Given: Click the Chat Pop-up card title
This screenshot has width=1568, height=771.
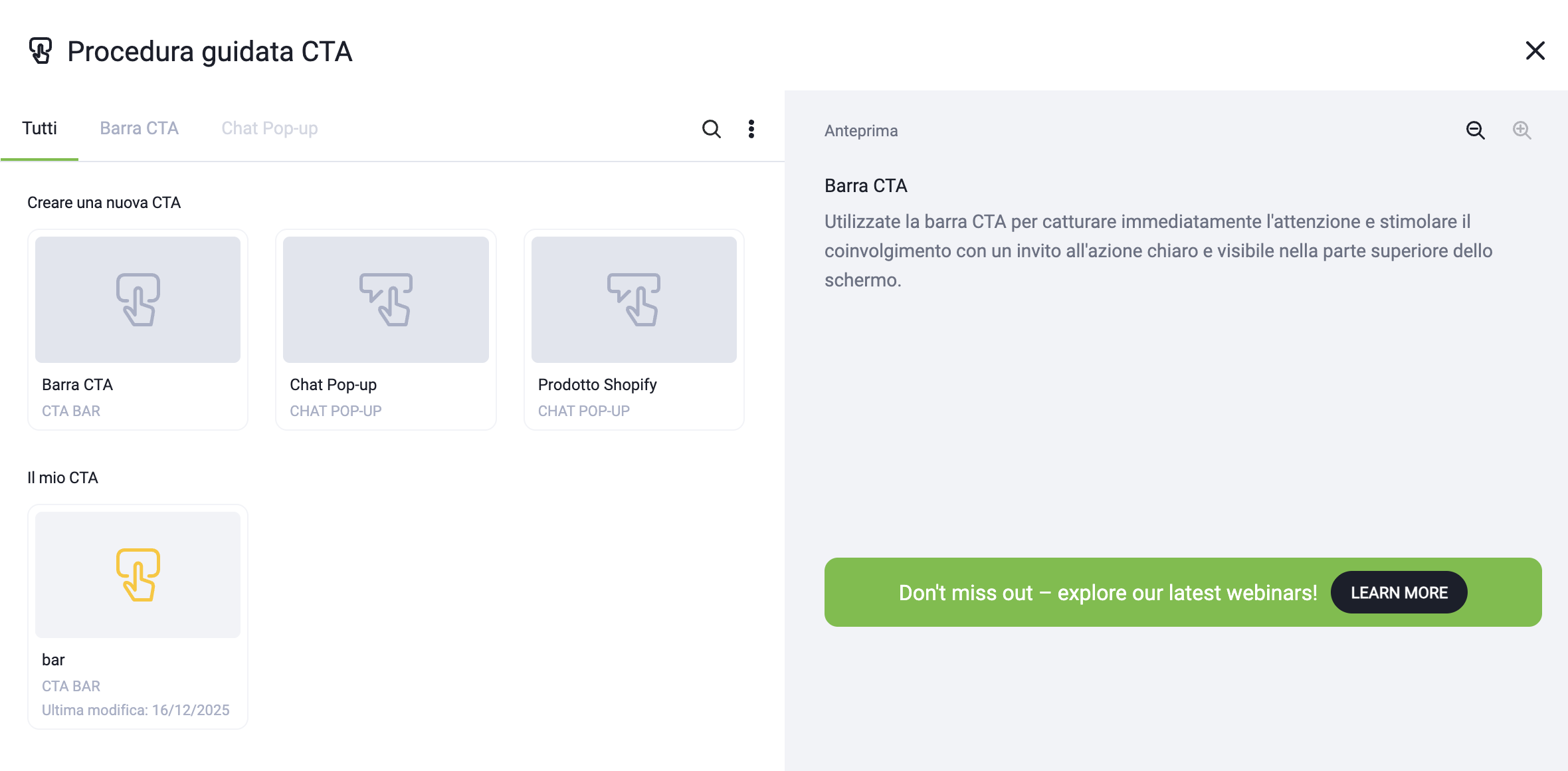Looking at the screenshot, I should point(333,385).
